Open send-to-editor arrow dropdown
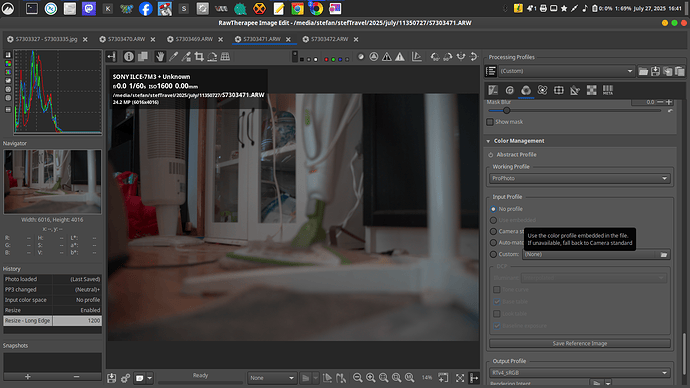690x388 pixels. pos(150,378)
